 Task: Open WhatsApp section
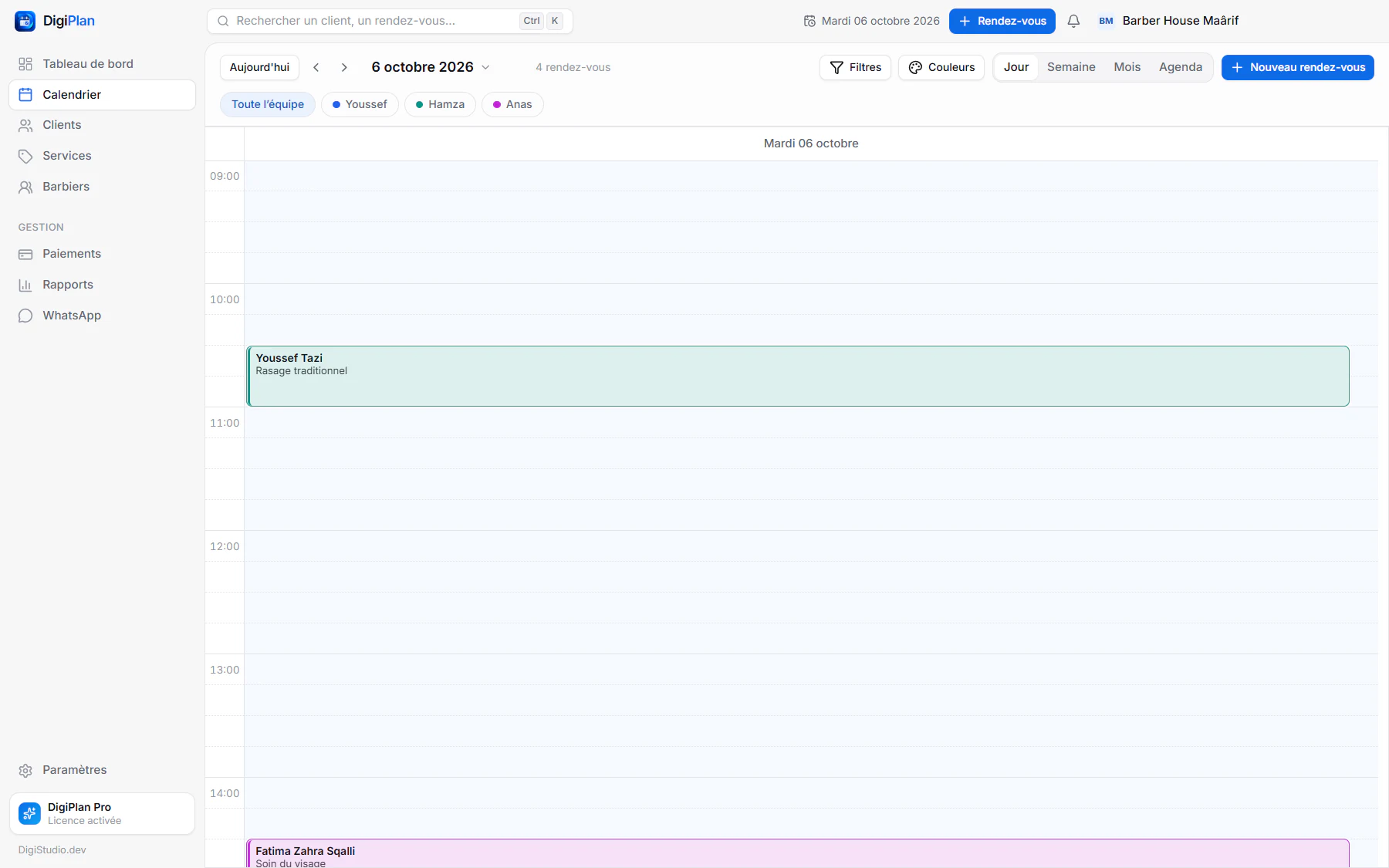(x=102, y=316)
